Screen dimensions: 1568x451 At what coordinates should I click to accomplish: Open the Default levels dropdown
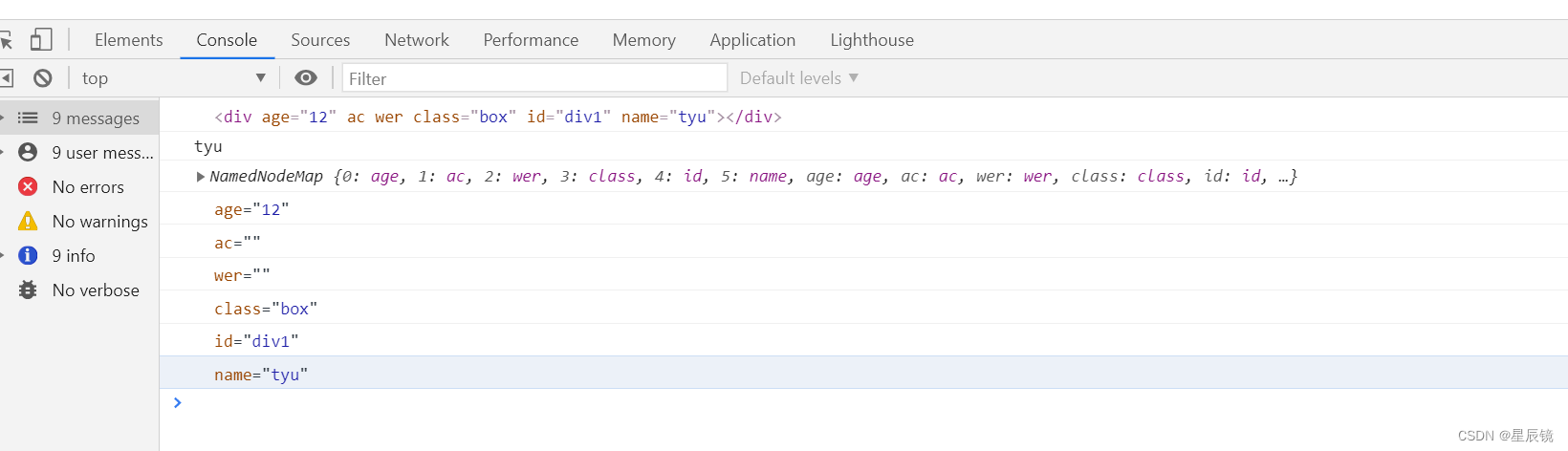point(798,78)
